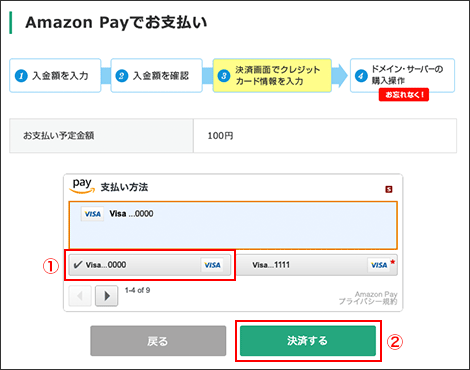
Task: Click the gray 戻る button
Action: tap(158, 341)
